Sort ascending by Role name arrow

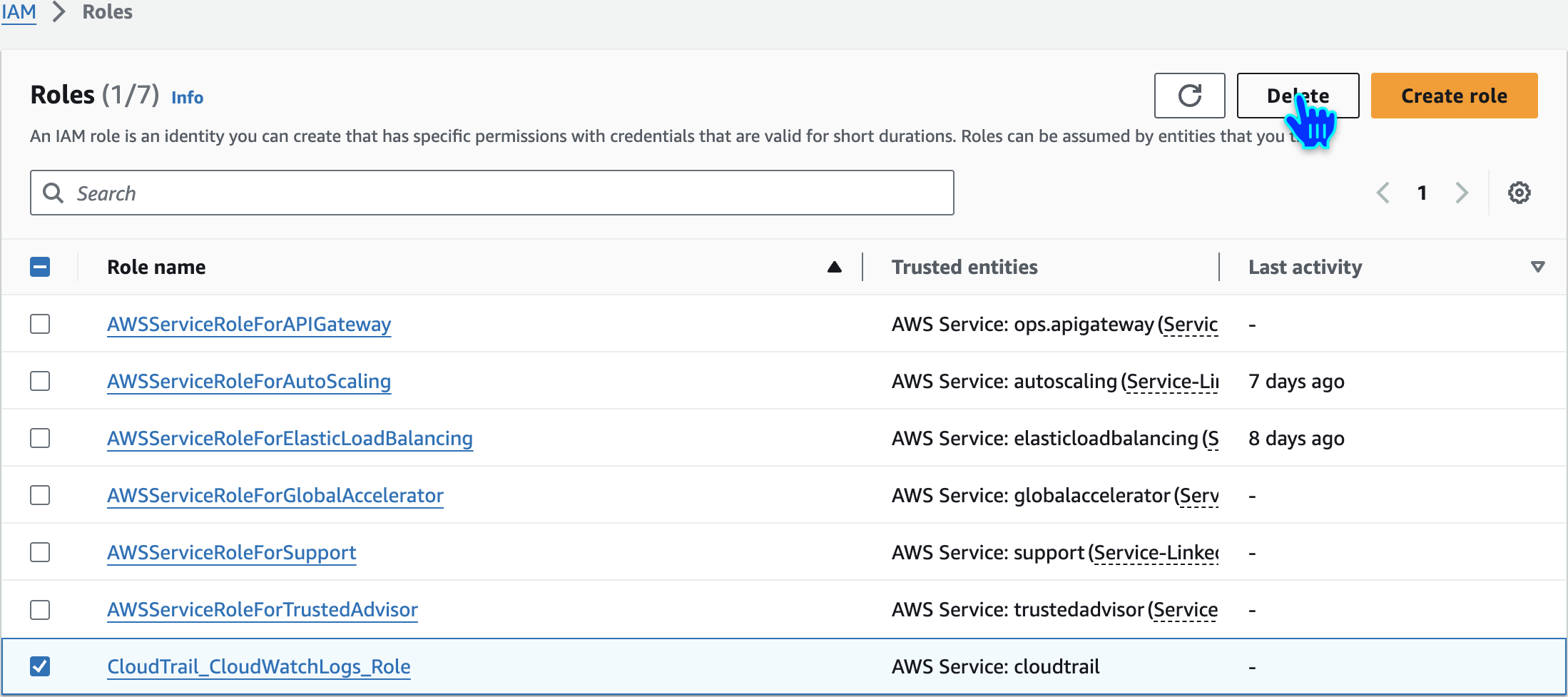pos(834,268)
